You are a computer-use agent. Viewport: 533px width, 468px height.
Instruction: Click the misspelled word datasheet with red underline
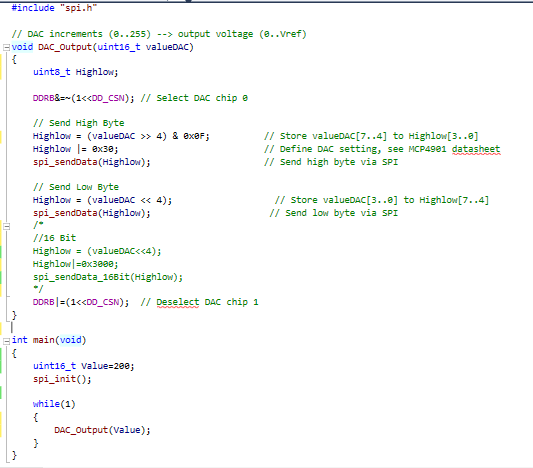click(x=476, y=149)
